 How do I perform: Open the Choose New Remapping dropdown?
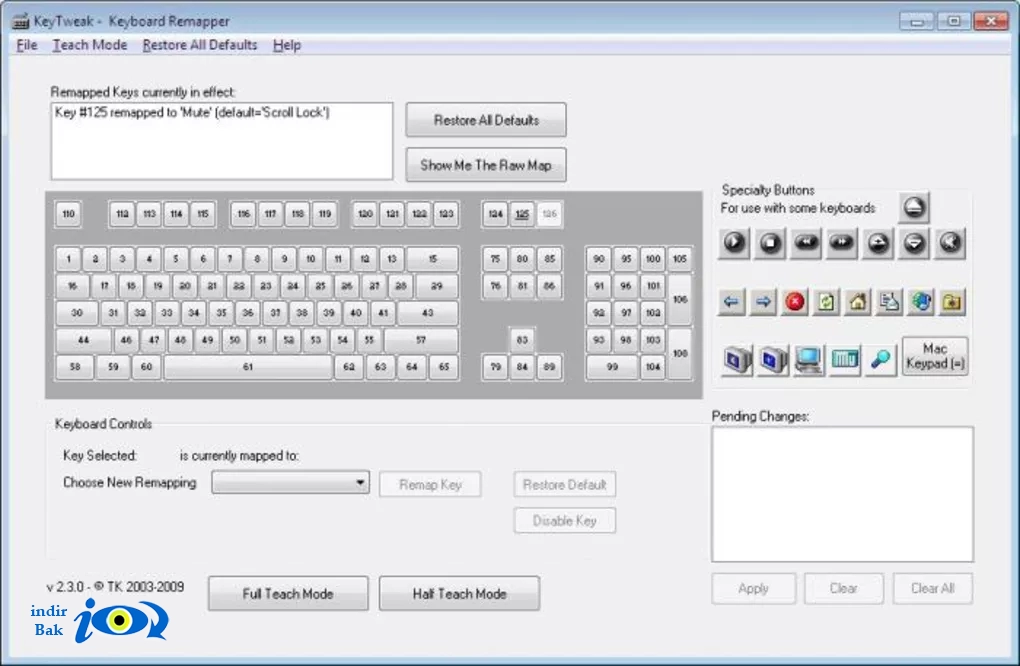[291, 483]
